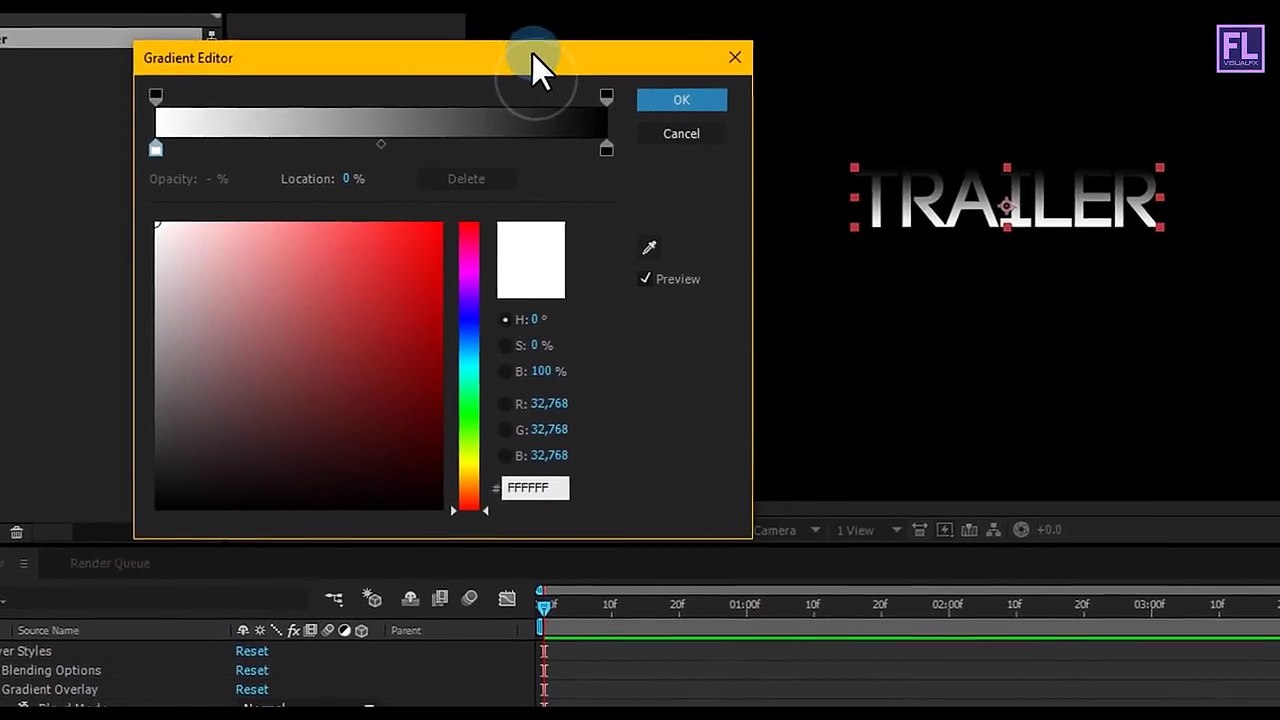Click the adjustment layer column header icon
Viewport: 1280px width, 720px height.
pyautogui.click(x=345, y=630)
